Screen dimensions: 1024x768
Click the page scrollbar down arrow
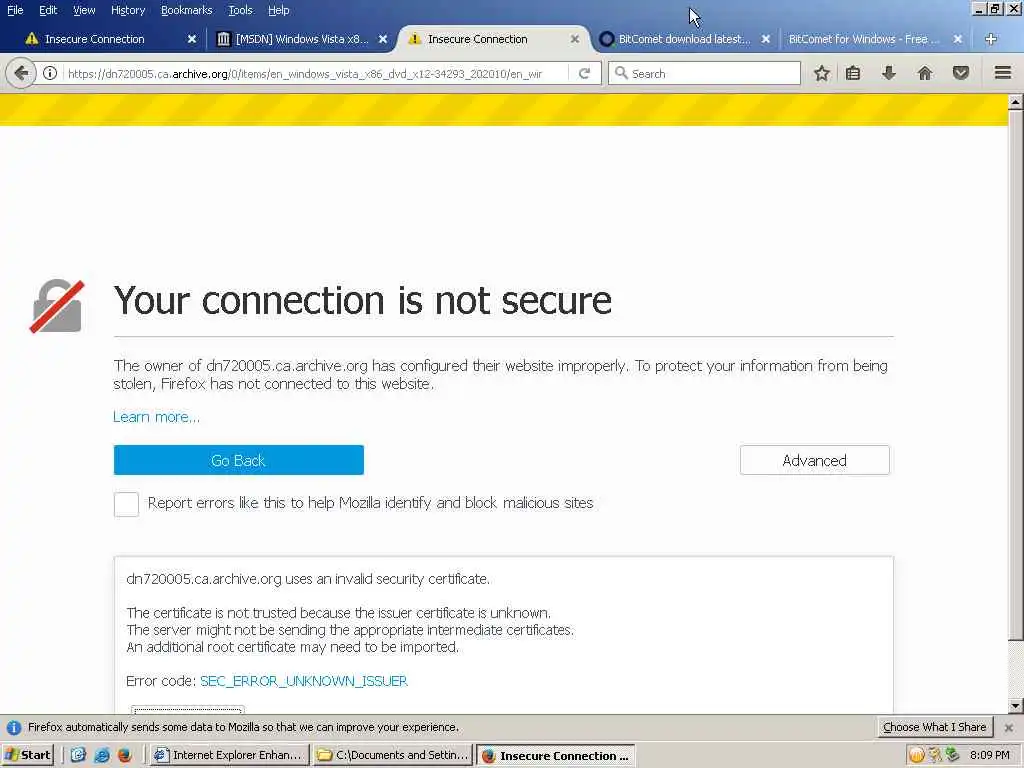[x=1015, y=706]
